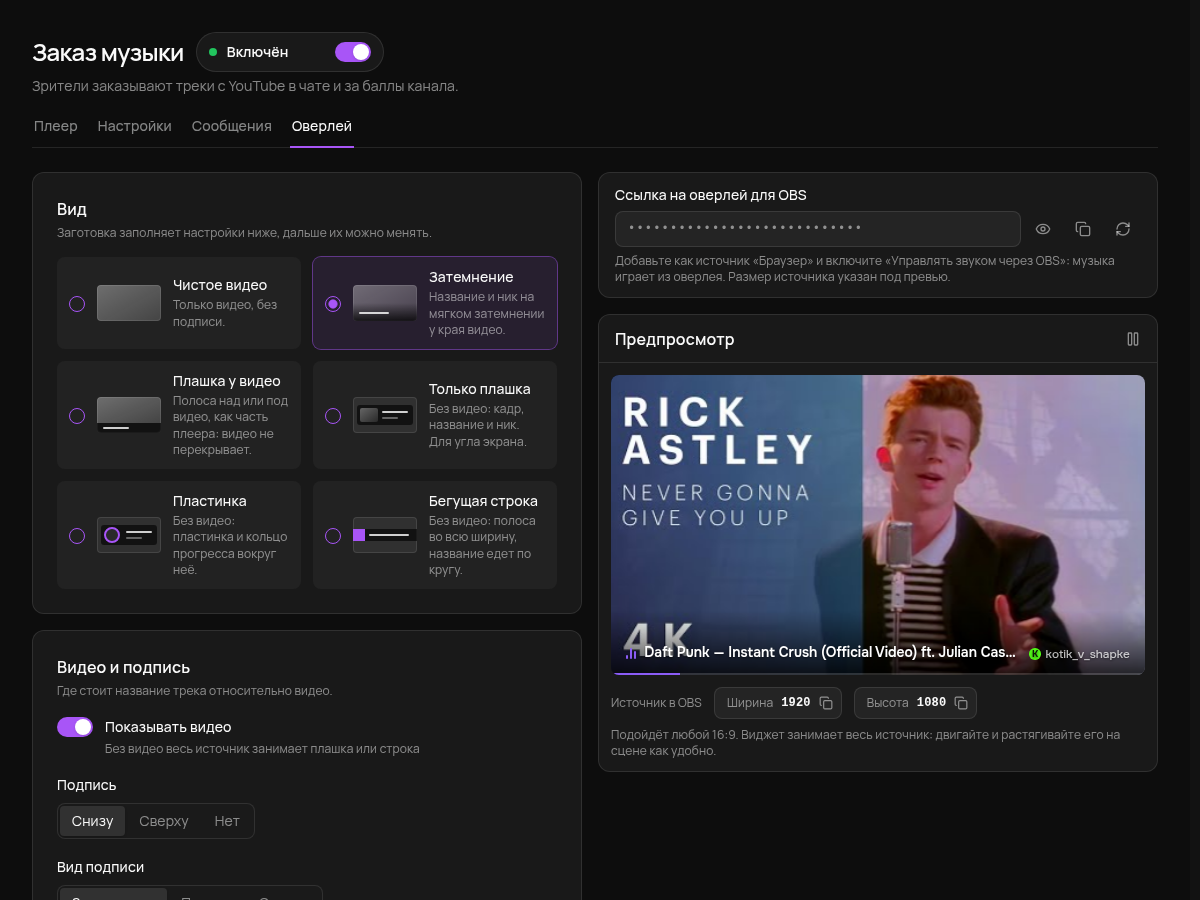Pick the Пластинка radio button
The width and height of the screenshot is (1200, 900).
point(77,536)
